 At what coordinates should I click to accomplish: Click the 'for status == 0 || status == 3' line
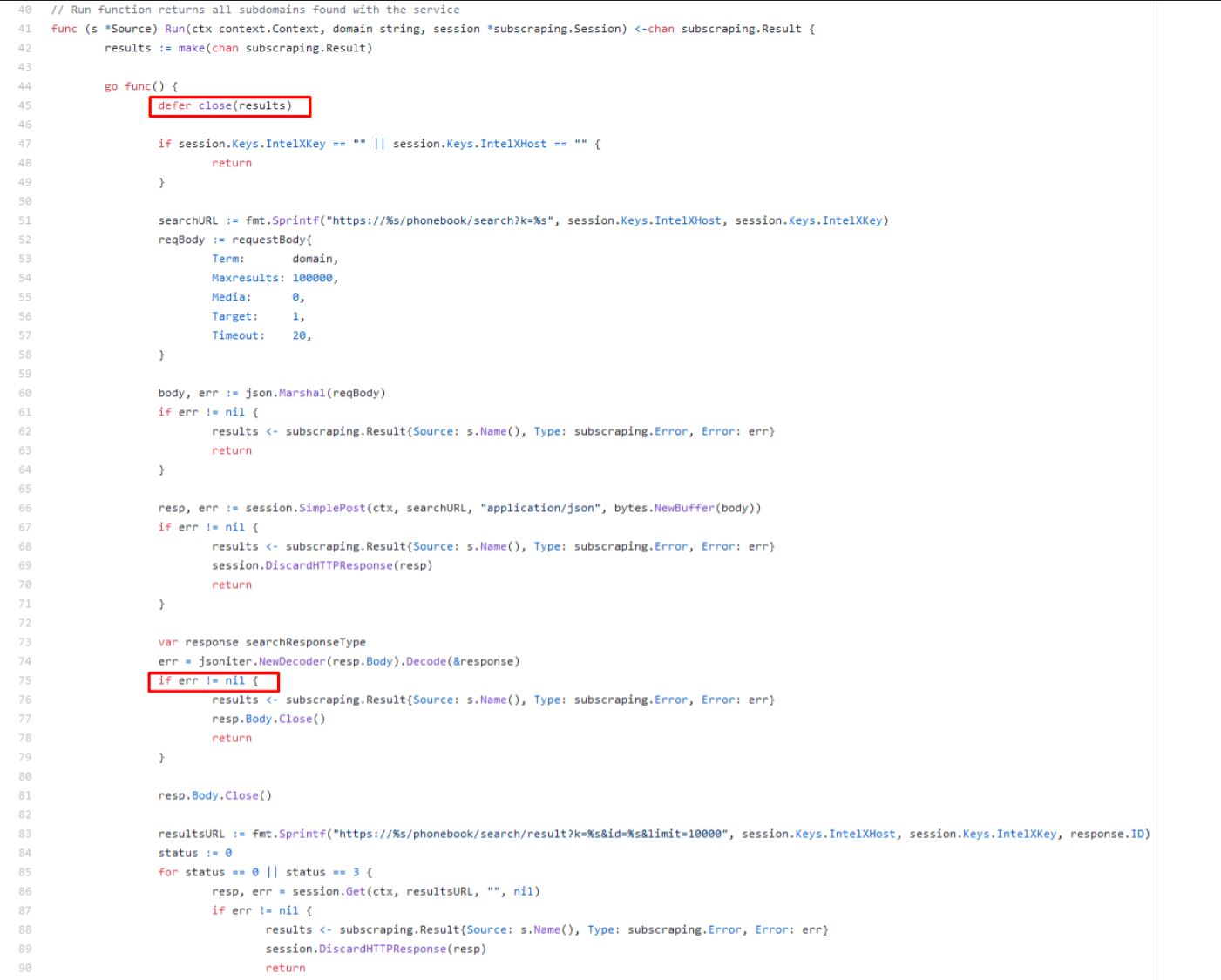click(x=266, y=872)
